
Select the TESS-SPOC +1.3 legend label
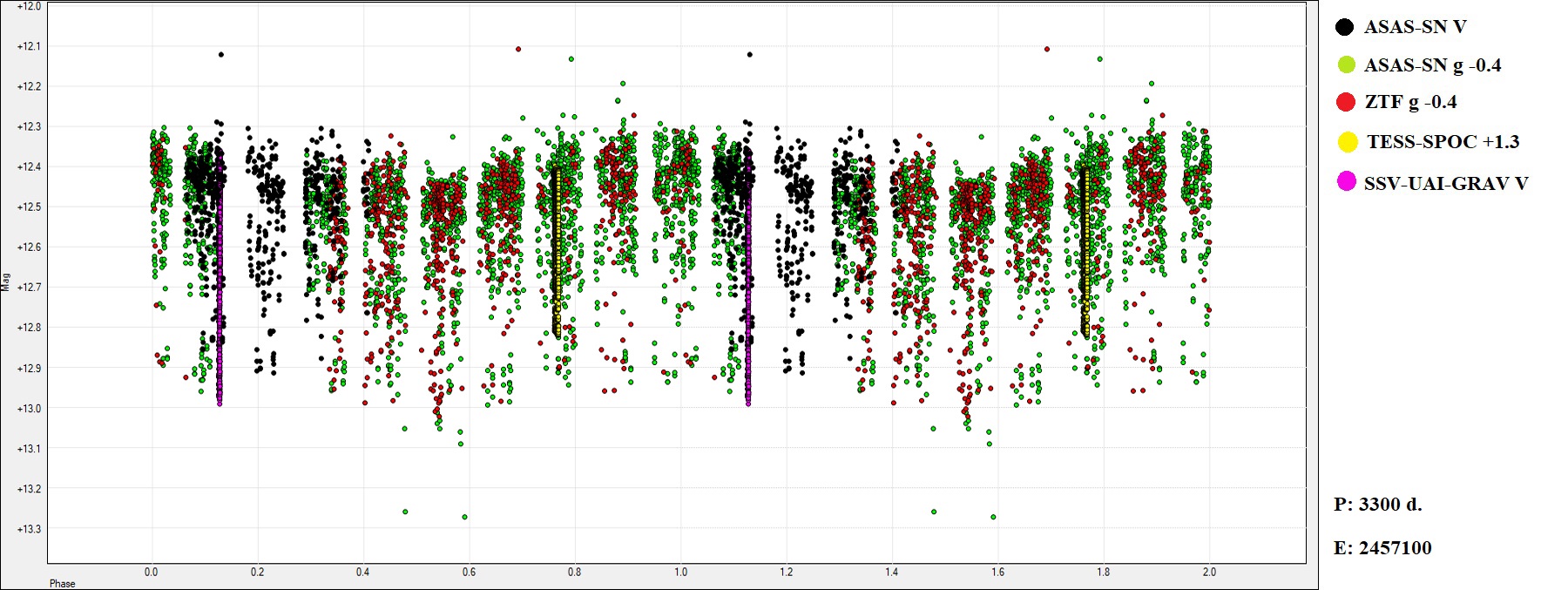click(1443, 141)
